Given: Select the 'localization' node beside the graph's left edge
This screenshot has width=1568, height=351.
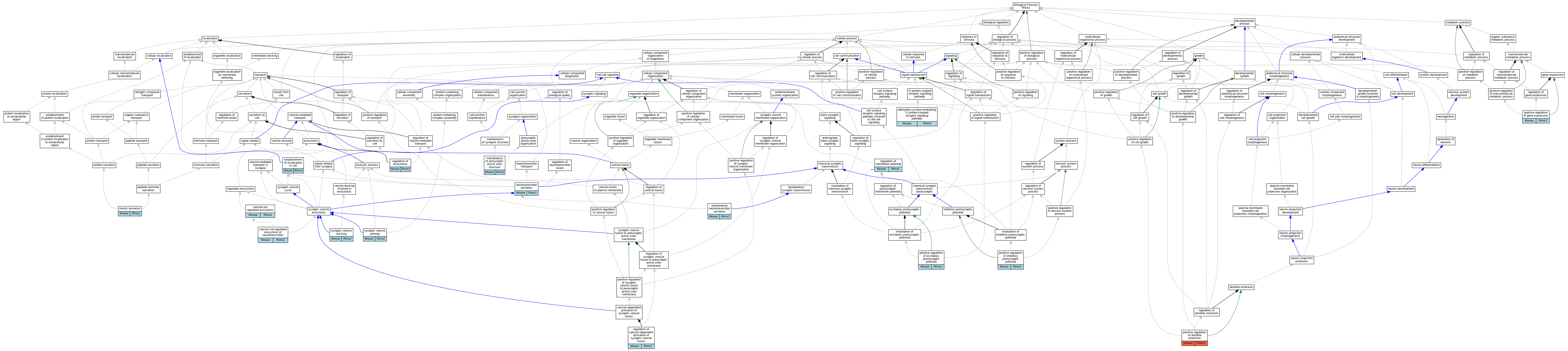Looking at the screenshot, I should (210, 38).
